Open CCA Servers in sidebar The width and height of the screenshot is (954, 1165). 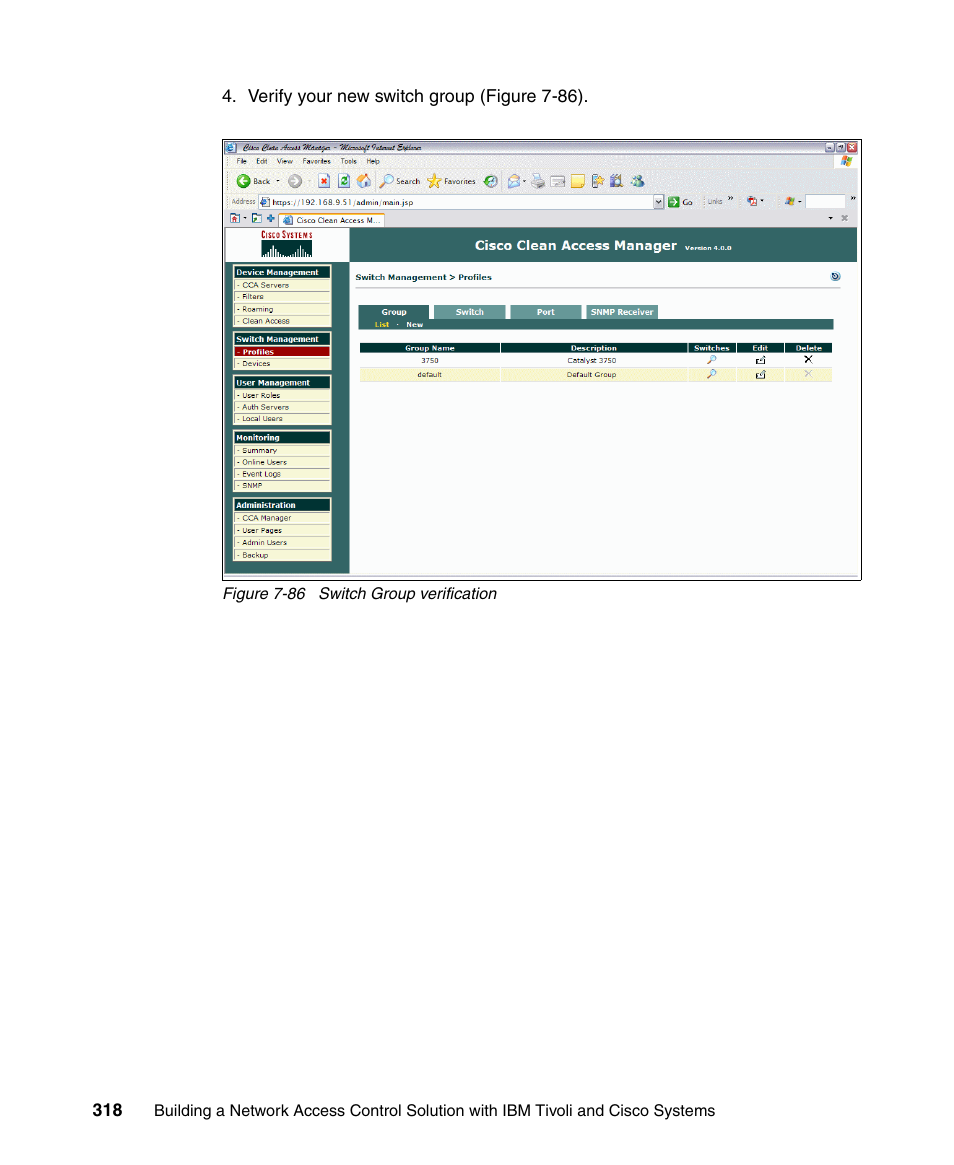pos(282,285)
